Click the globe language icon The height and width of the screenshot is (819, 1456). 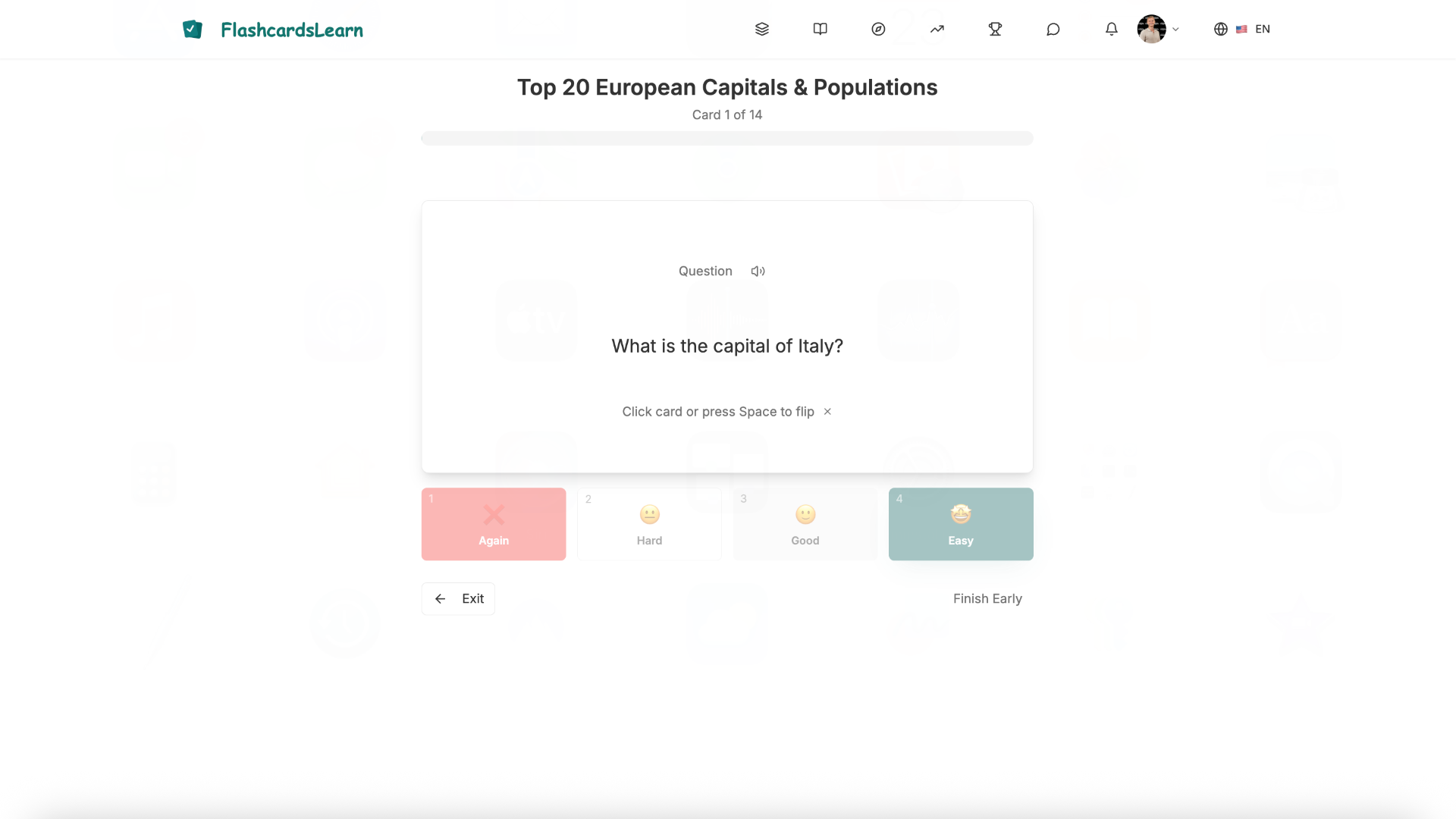point(1220,29)
